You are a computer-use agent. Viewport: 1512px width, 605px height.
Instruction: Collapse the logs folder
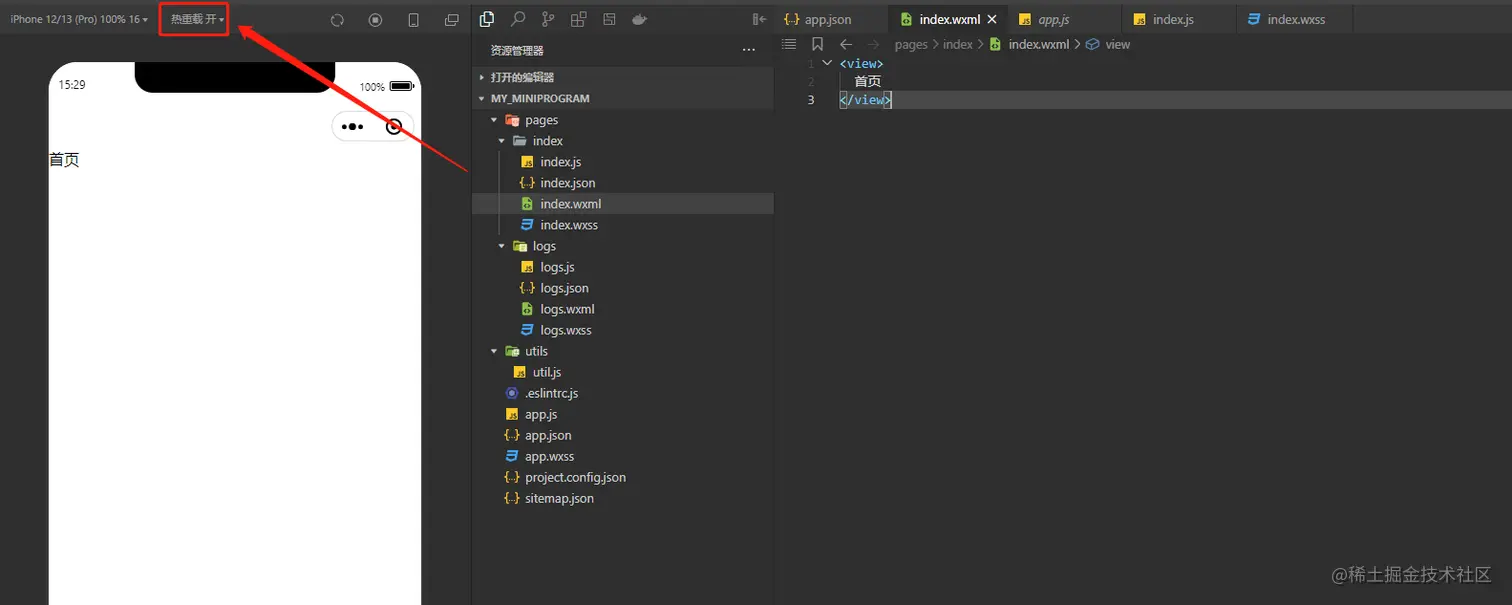point(623,246)
